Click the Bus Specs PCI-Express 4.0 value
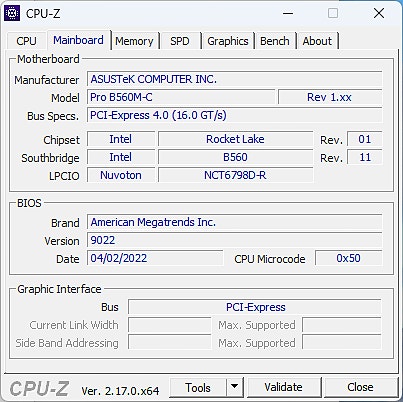 234,115
